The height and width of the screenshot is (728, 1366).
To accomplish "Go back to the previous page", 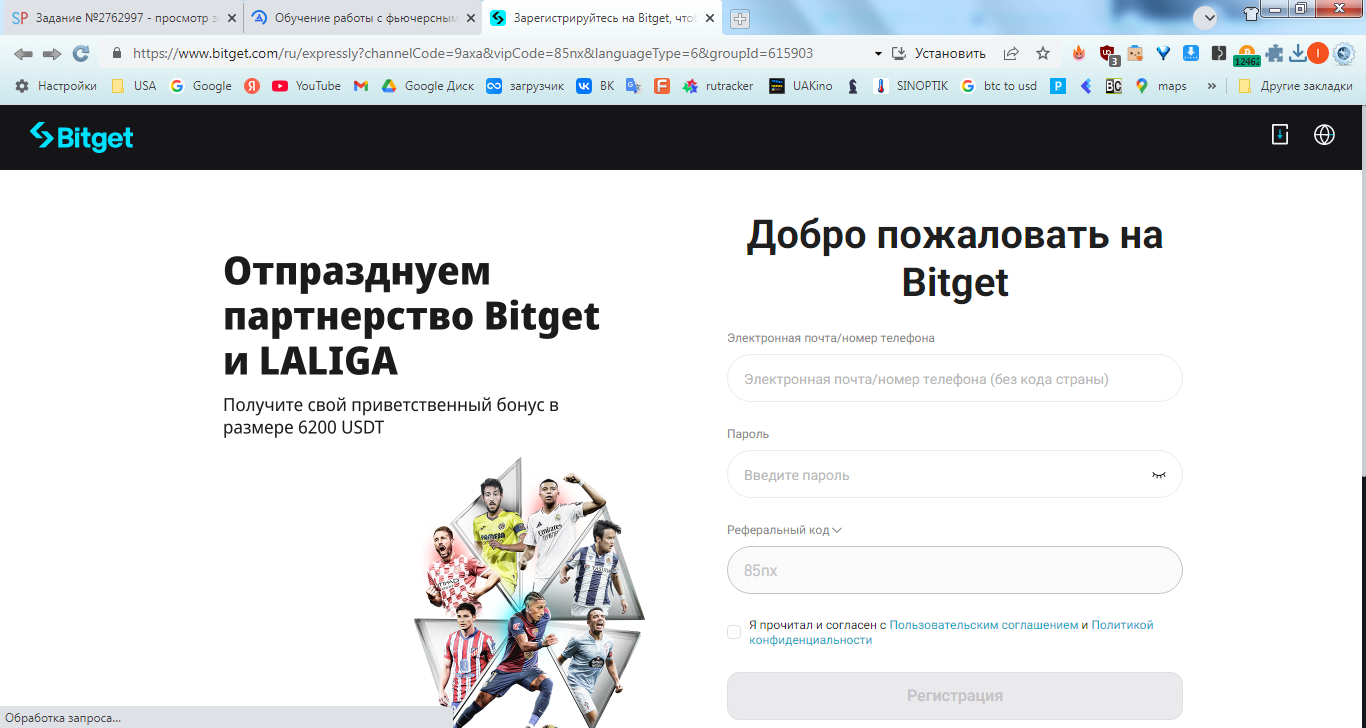I will pyautogui.click(x=23, y=54).
